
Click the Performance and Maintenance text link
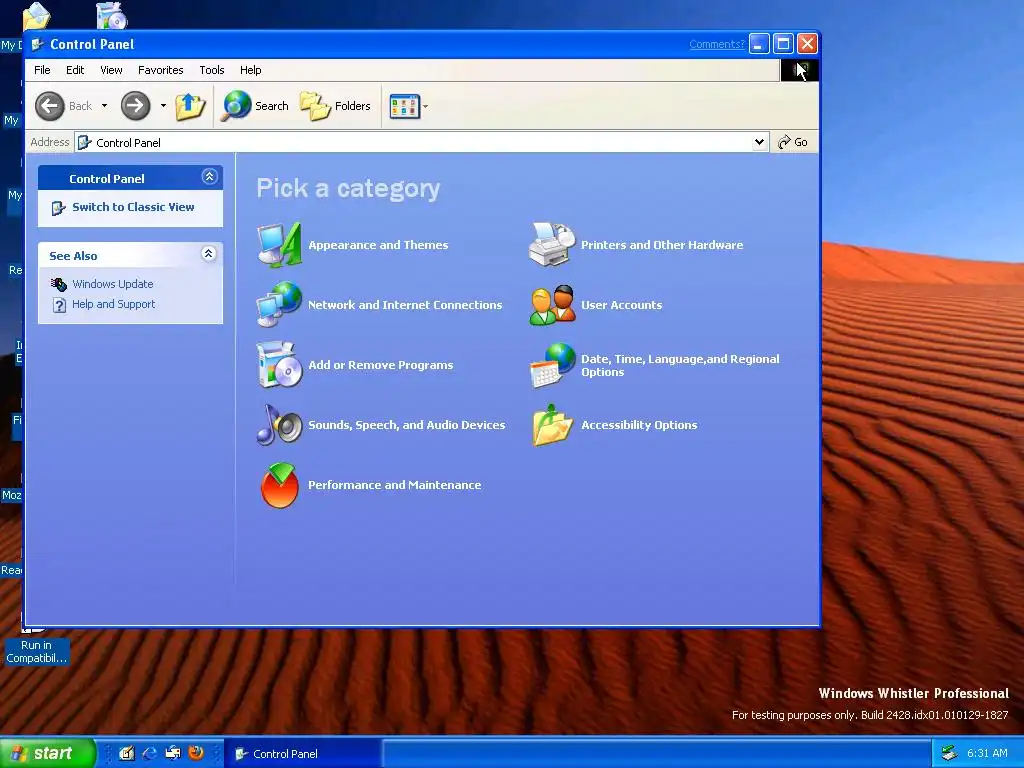pyautogui.click(x=394, y=485)
